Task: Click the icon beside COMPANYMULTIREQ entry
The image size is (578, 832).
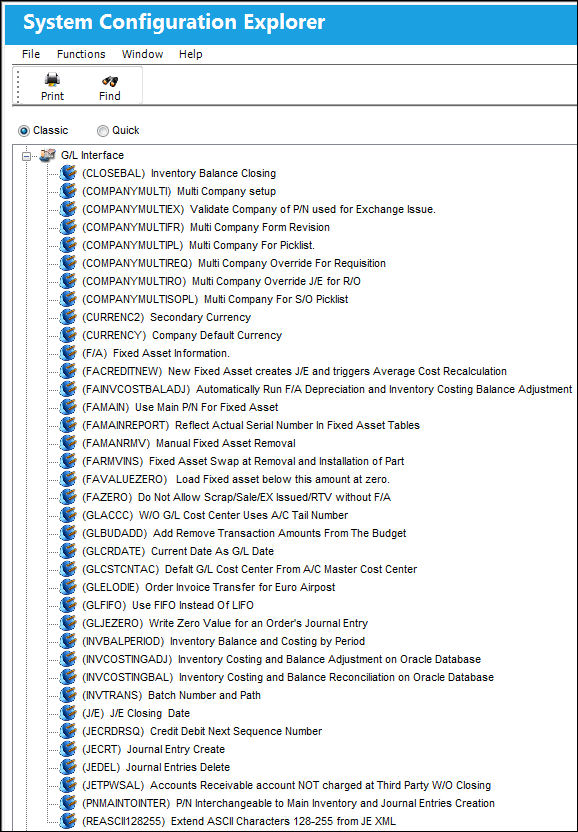Action: point(68,263)
